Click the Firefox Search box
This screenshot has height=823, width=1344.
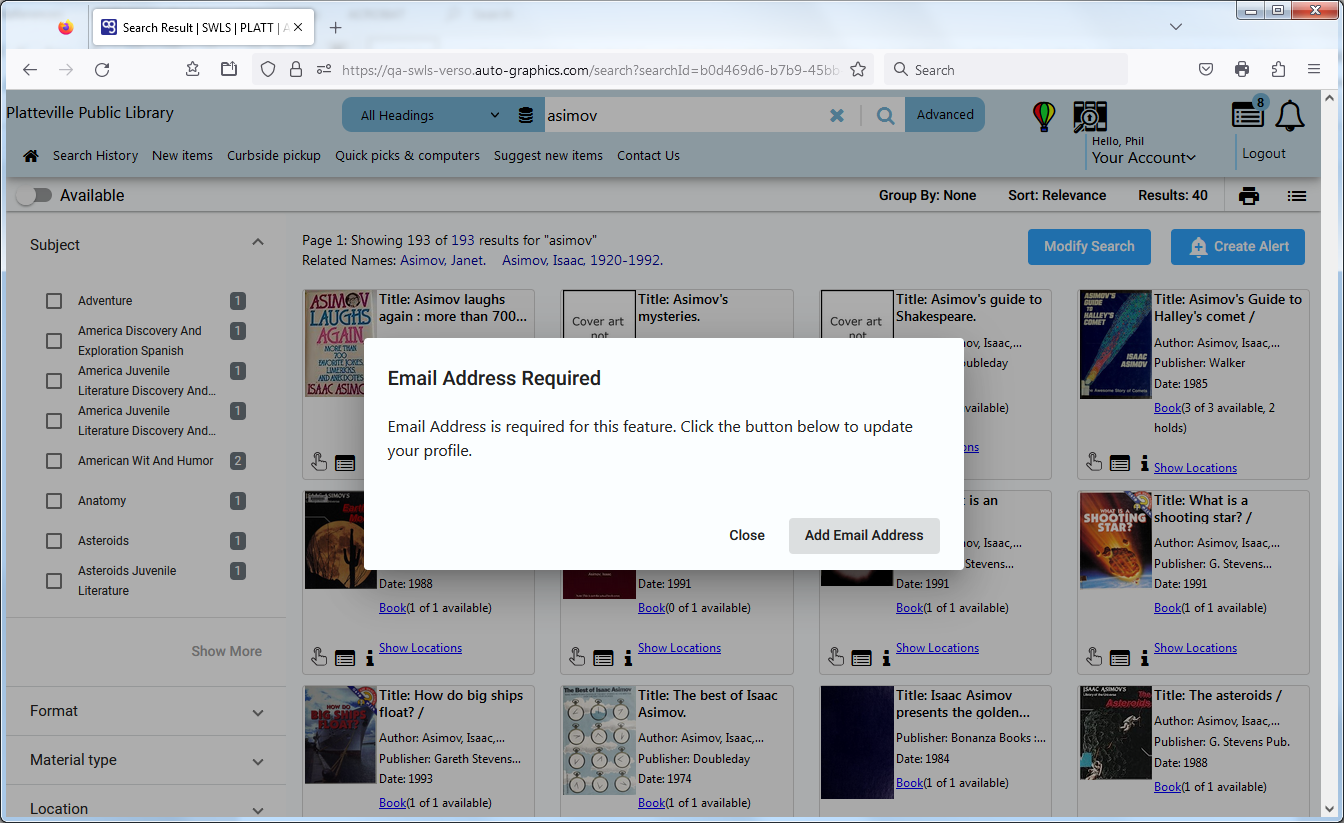pyautogui.click(x=1006, y=70)
